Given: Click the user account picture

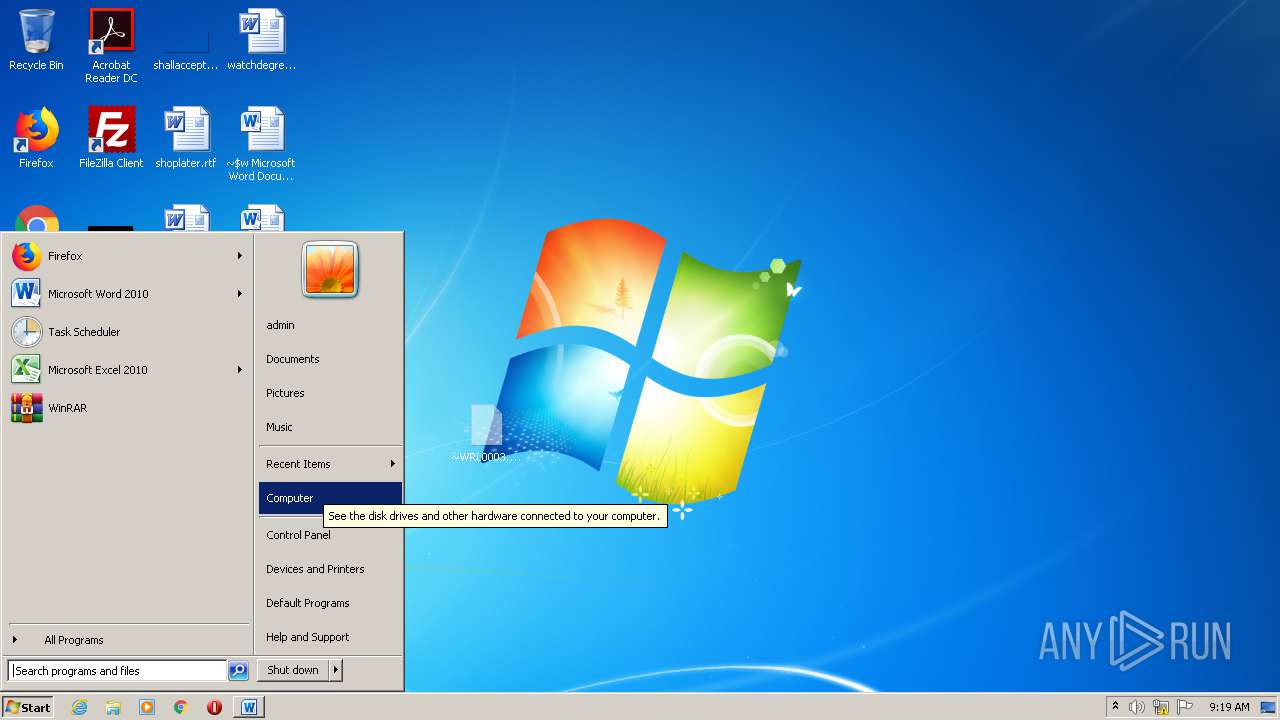Looking at the screenshot, I should pos(330,269).
